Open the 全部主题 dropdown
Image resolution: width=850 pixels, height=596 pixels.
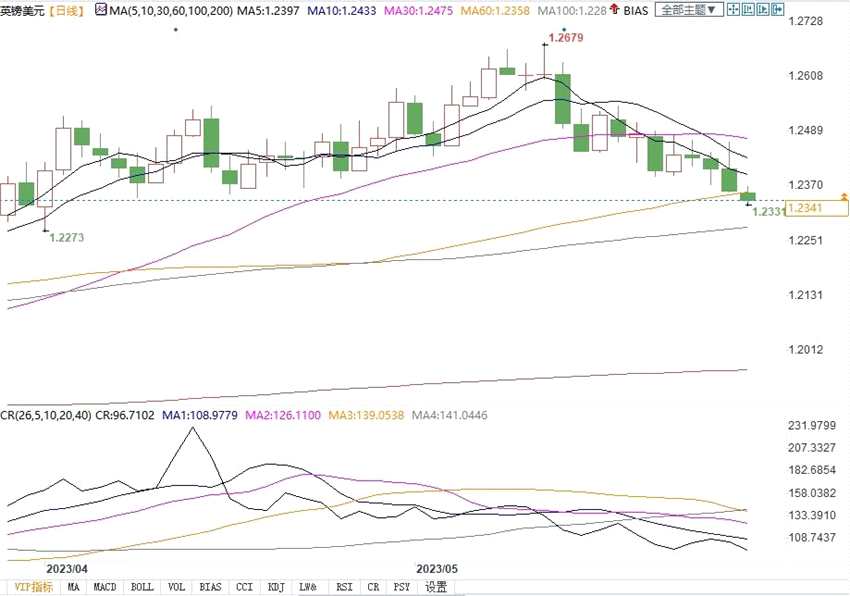[x=689, y=10]
